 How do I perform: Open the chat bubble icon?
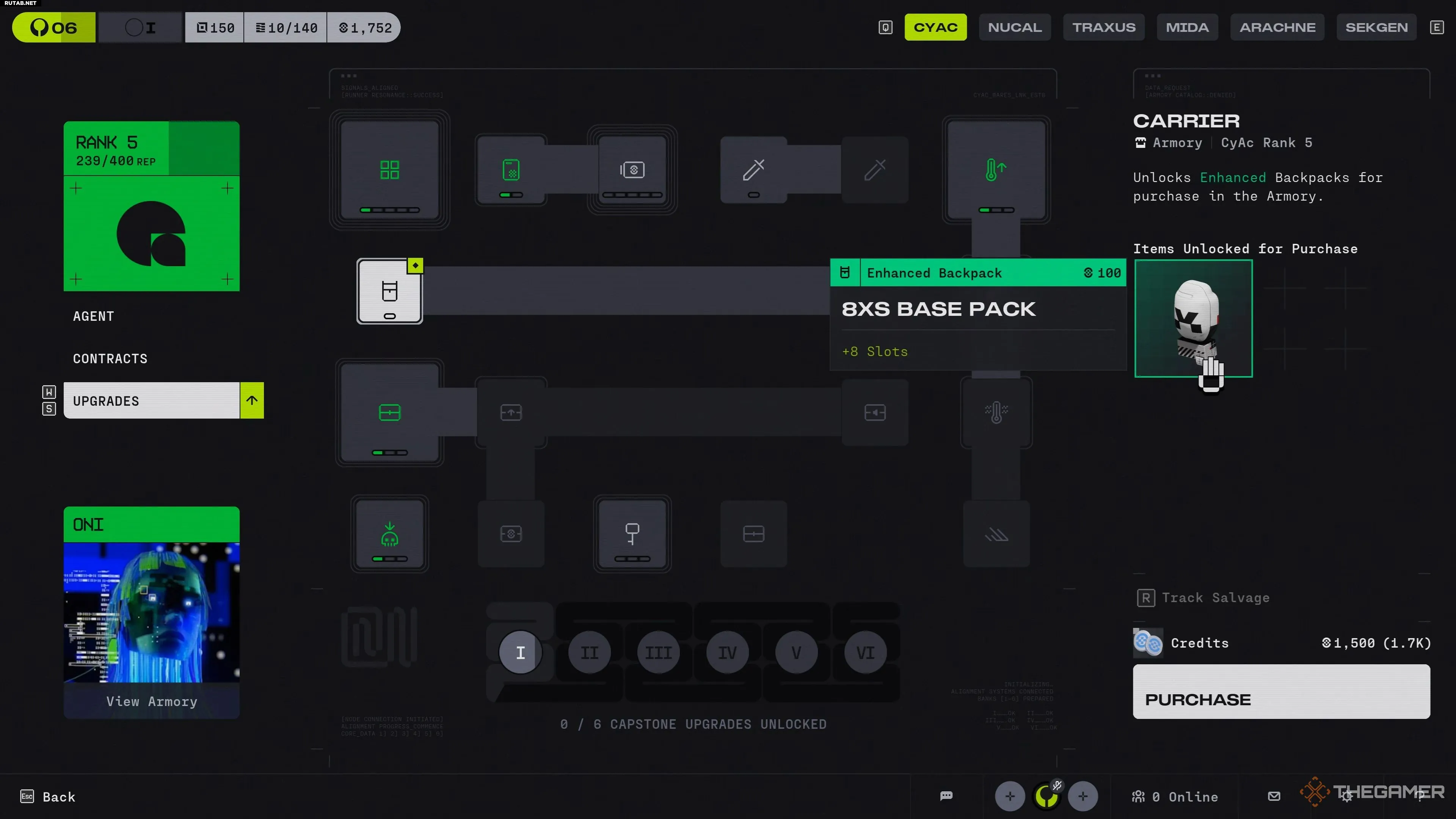point(946,796)
